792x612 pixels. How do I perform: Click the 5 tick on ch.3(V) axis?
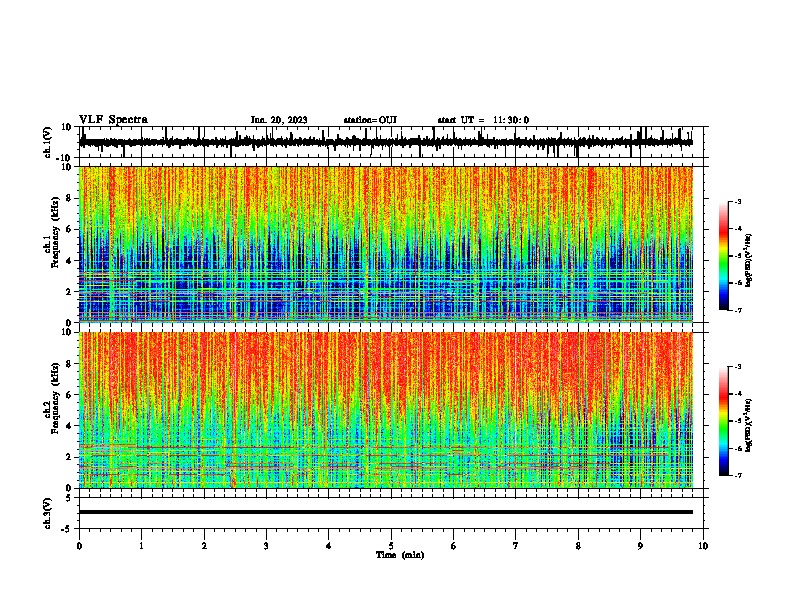(x=69, y=498)
